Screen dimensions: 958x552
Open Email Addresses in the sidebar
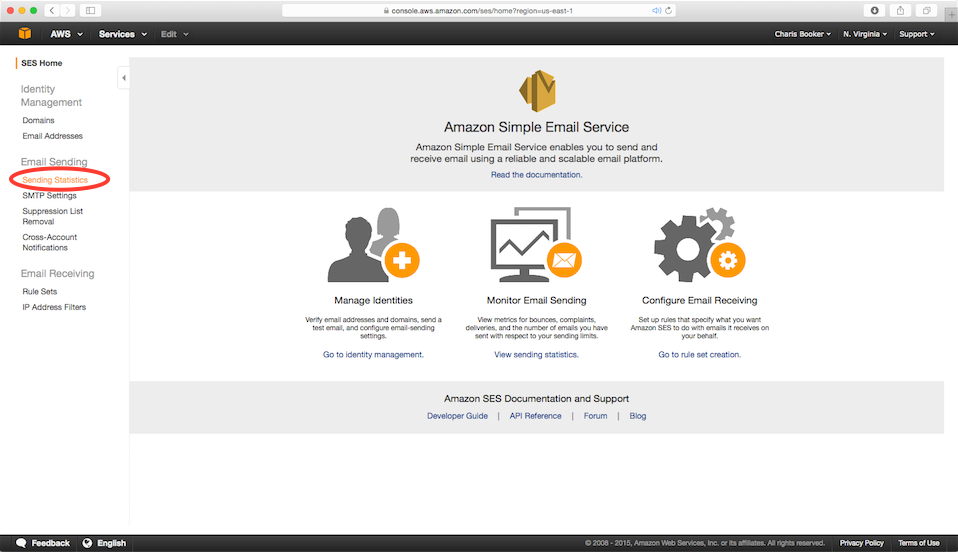pyautogui.click(x=53, y=136)
